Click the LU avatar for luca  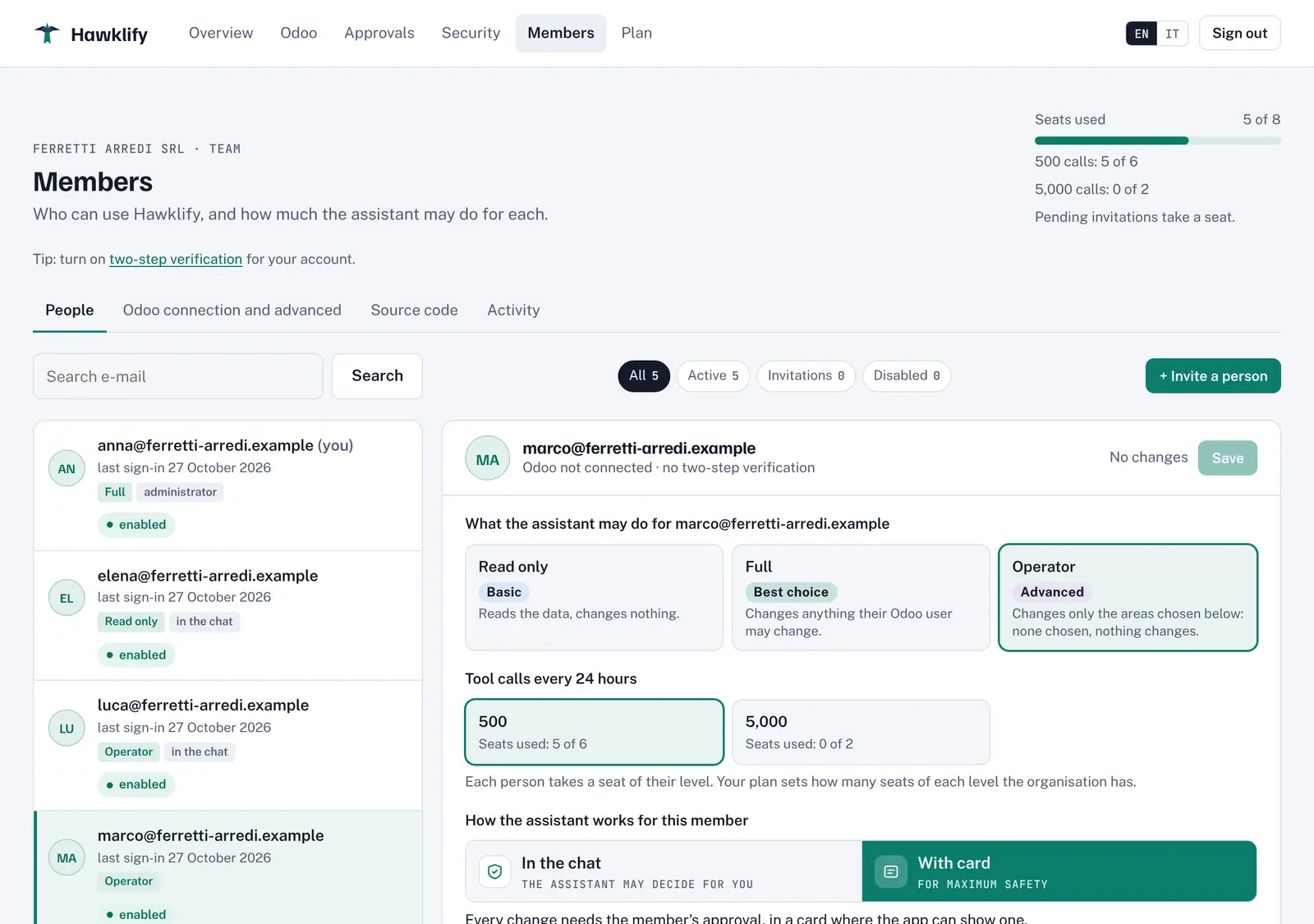(x=67, y=729)
